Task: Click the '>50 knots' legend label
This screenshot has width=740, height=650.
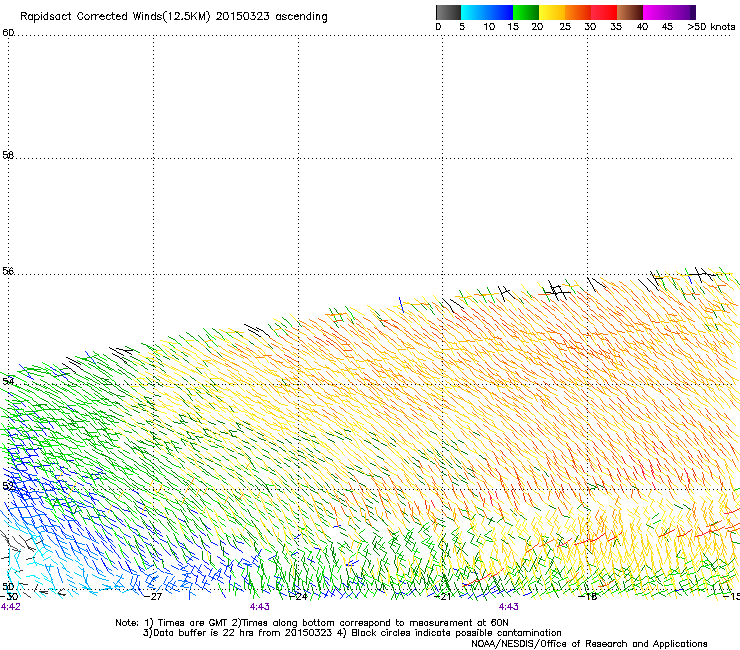Action: point(711,27)
